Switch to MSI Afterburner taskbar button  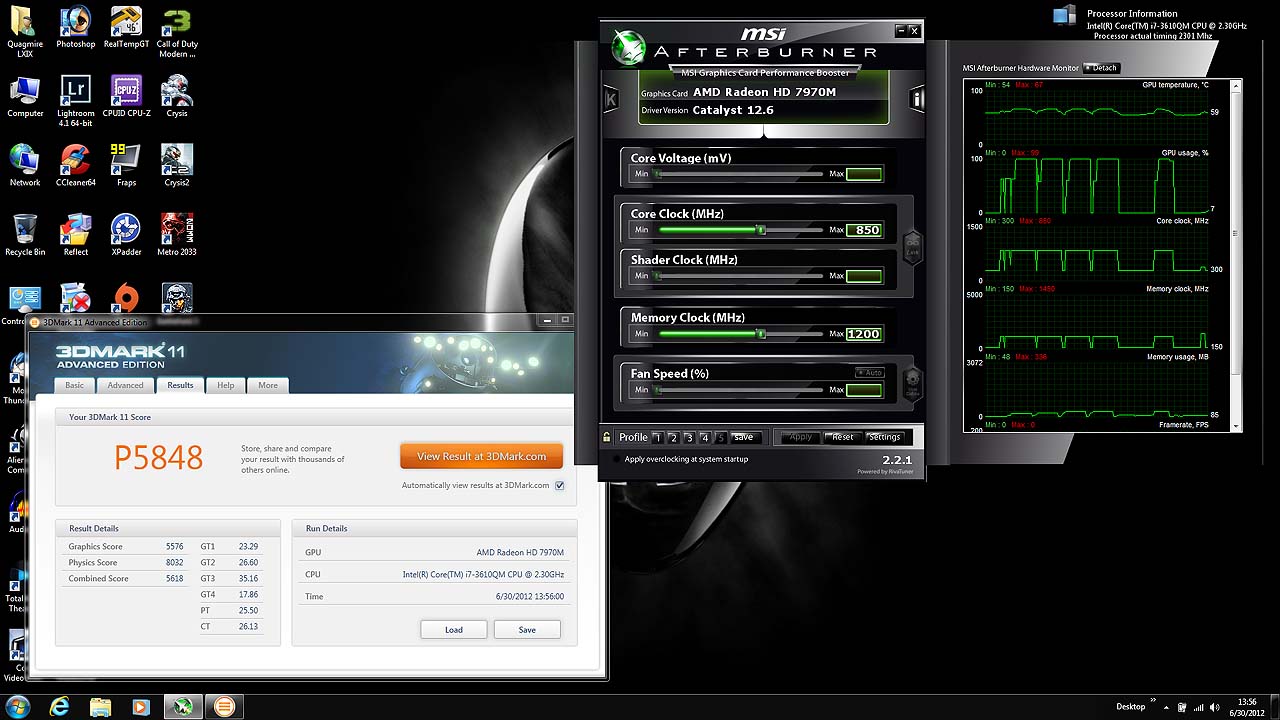coord(183,707)
